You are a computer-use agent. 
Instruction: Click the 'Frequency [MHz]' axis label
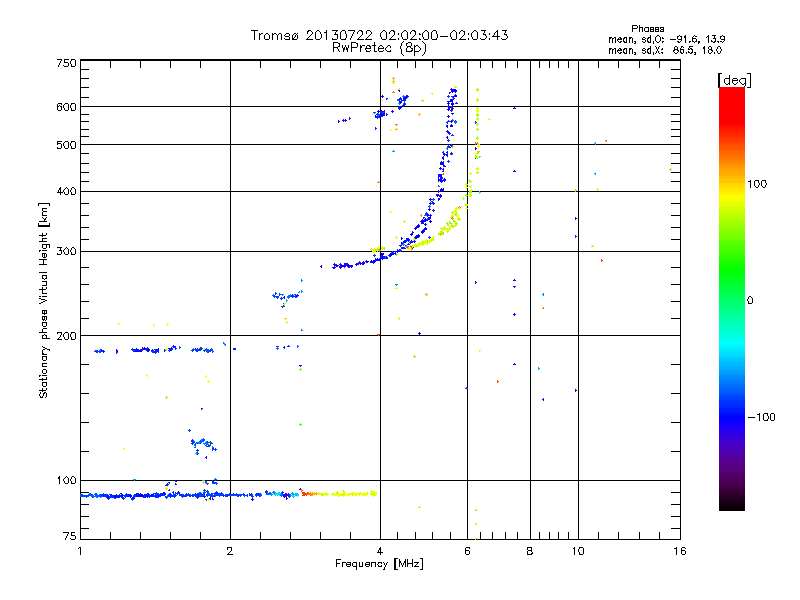pyautogui.click(x=379, y=564)
